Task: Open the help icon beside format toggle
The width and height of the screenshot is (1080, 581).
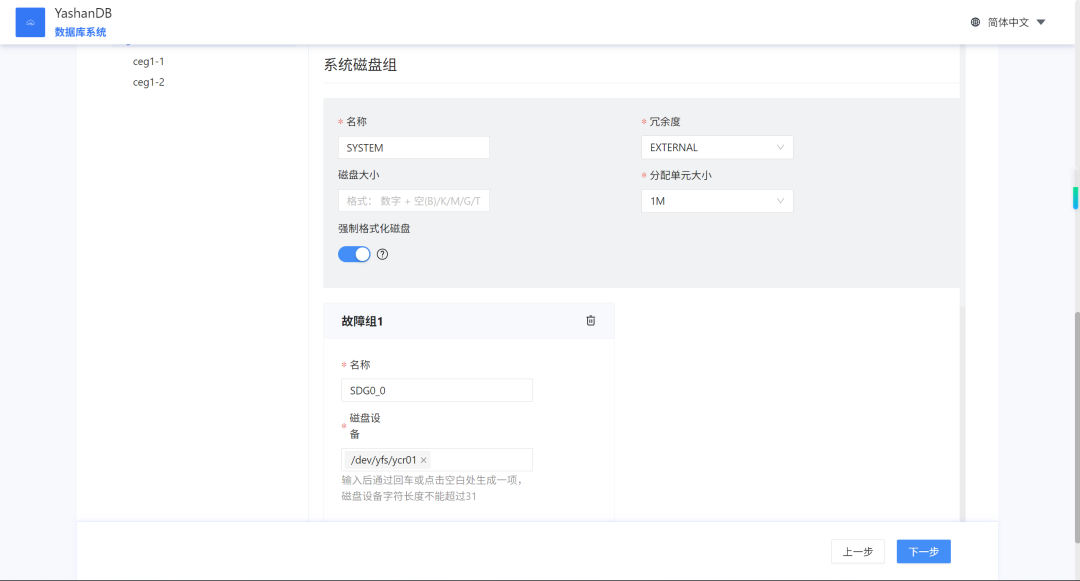Action: pyautogui.click(x=382, y=254)
